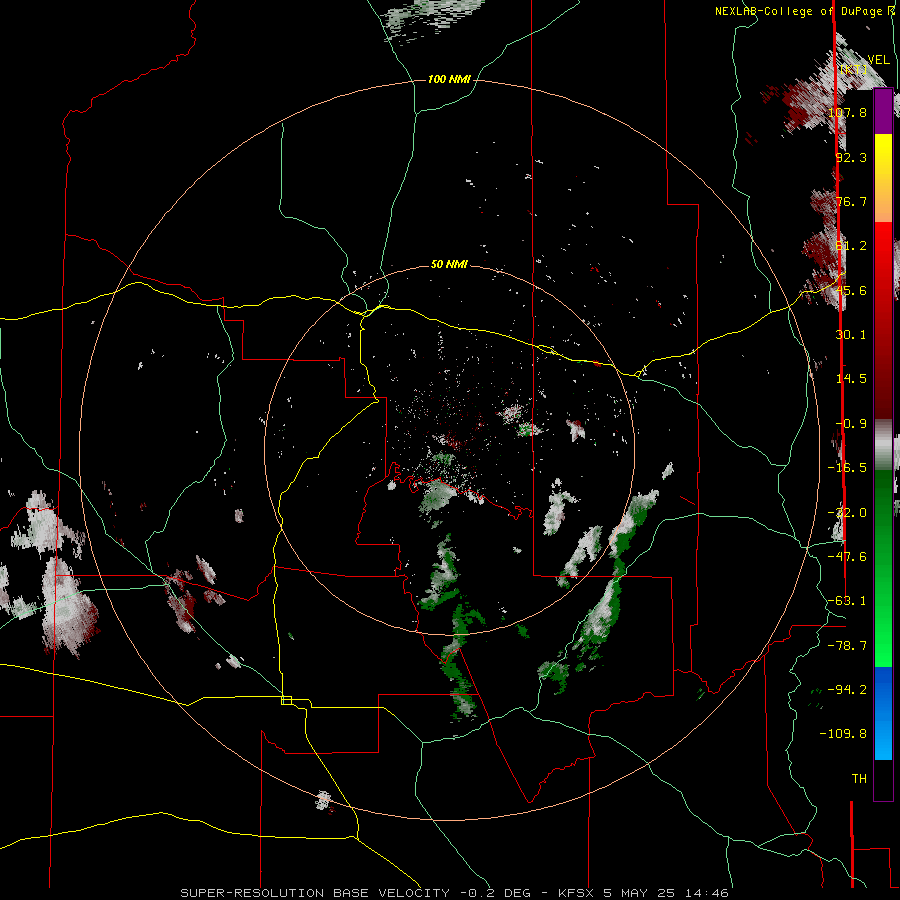The height and width of the screenshot is (900, 900).
Task: Click the 30.1 value on velocity scale
Action: click(x=851, y=335)
